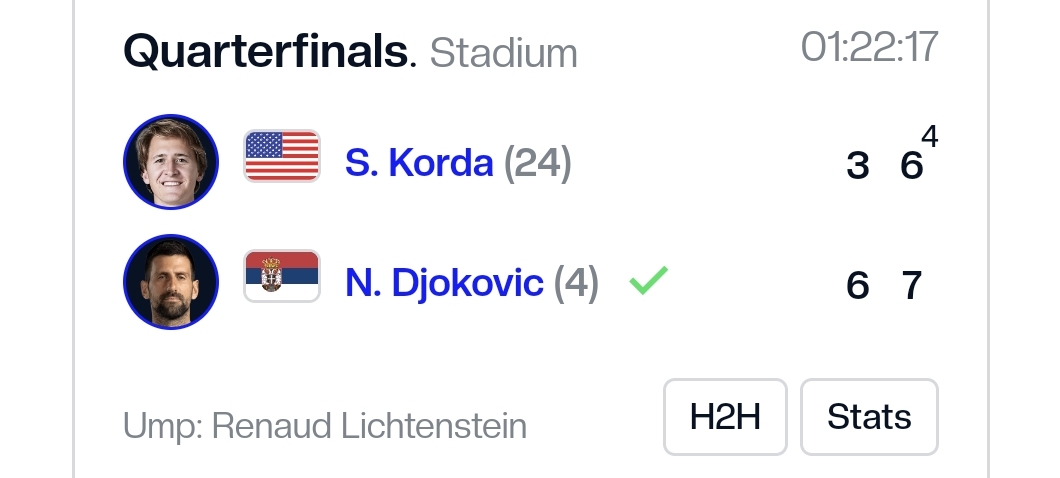
Task: Open the N. Djokovic player link
Action: tap(444, 283)
